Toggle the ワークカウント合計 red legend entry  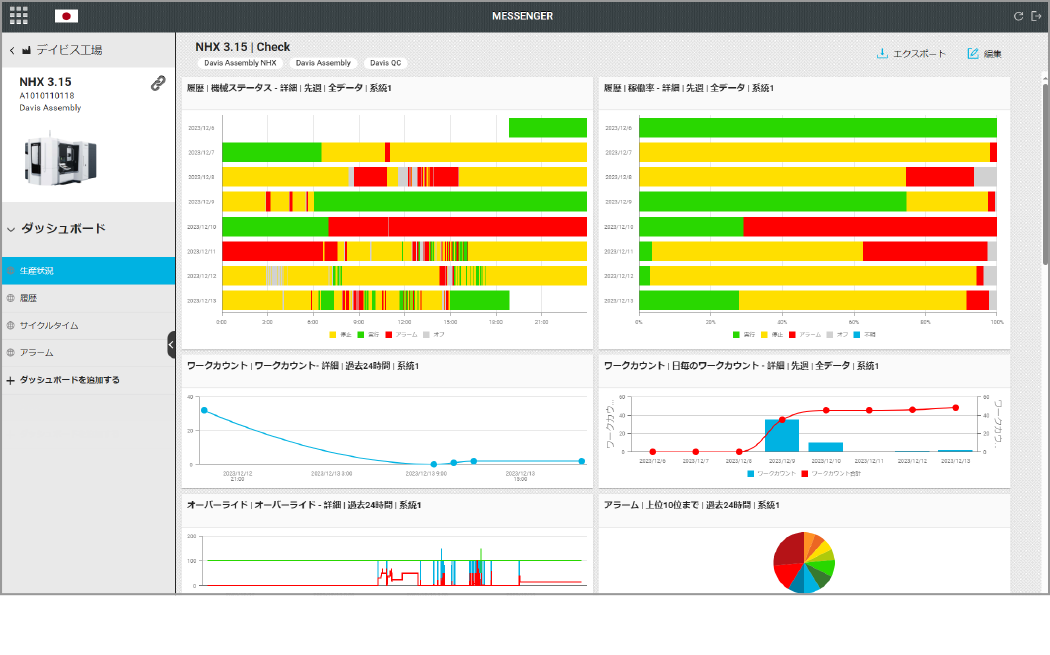[831, 474]
